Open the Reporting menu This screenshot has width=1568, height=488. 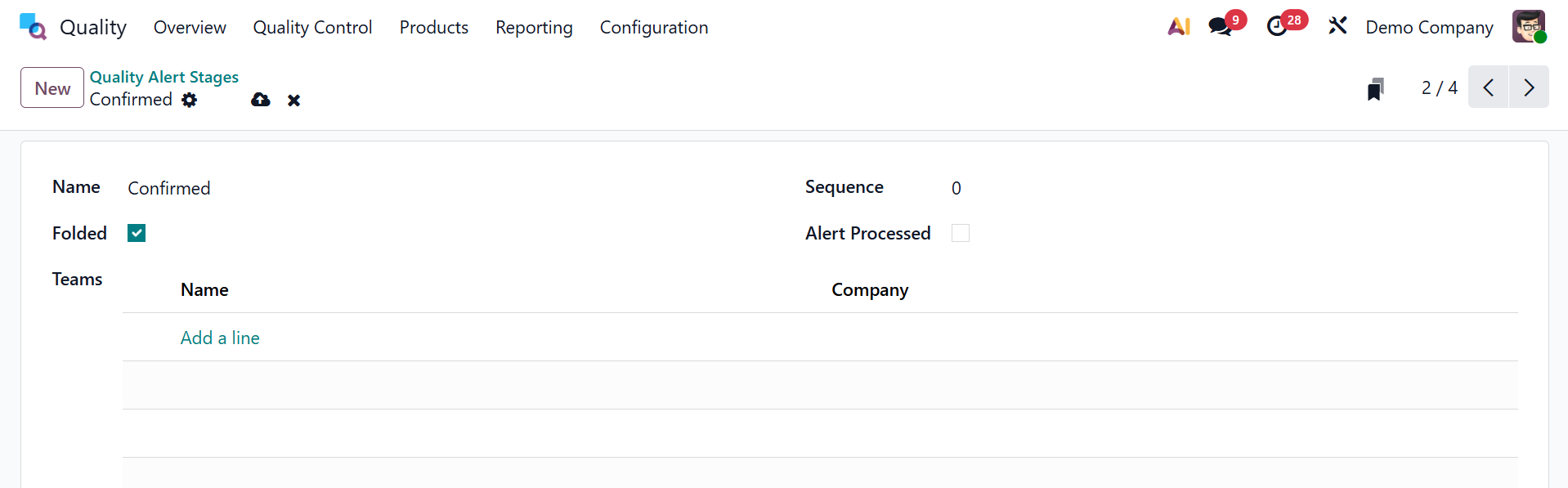click(x=534, y=27)
